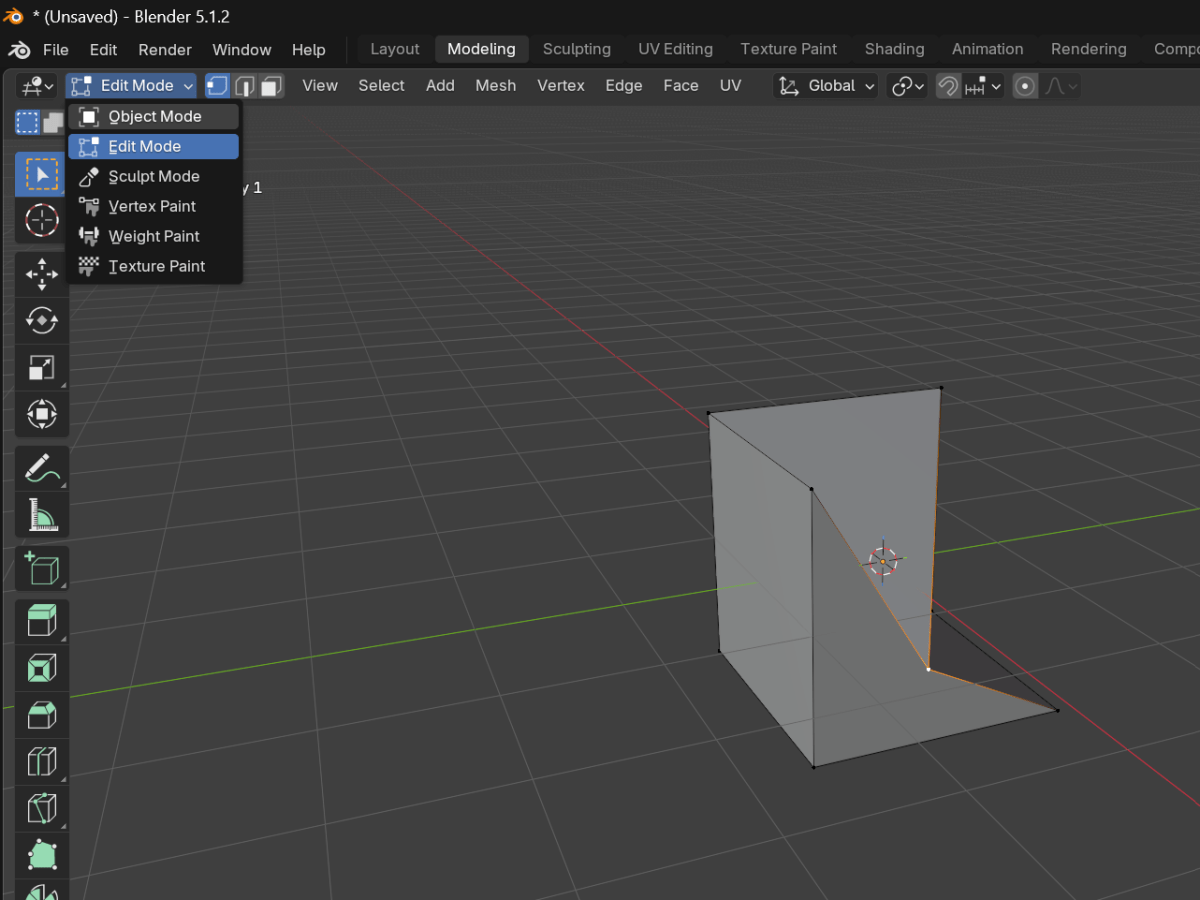
Task: Open the viewport Add menu
Action: (x=440, y=86)
